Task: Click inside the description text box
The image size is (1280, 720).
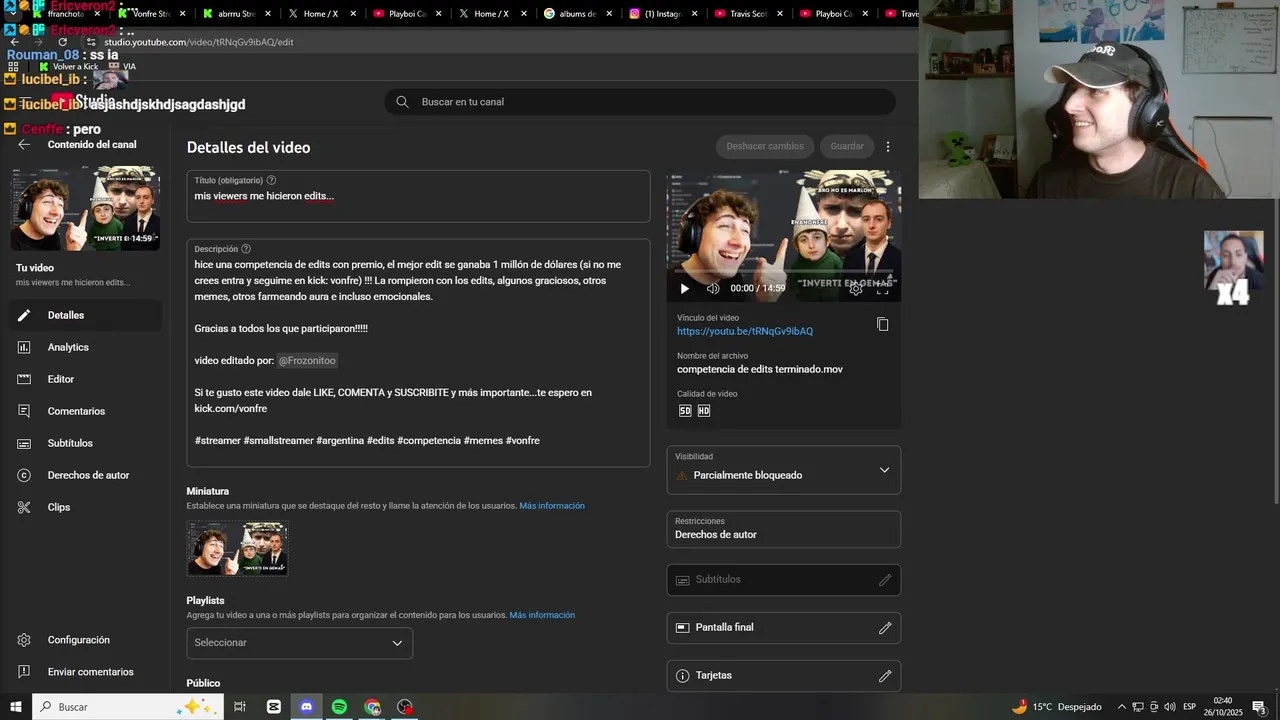Action: [418, 352]
